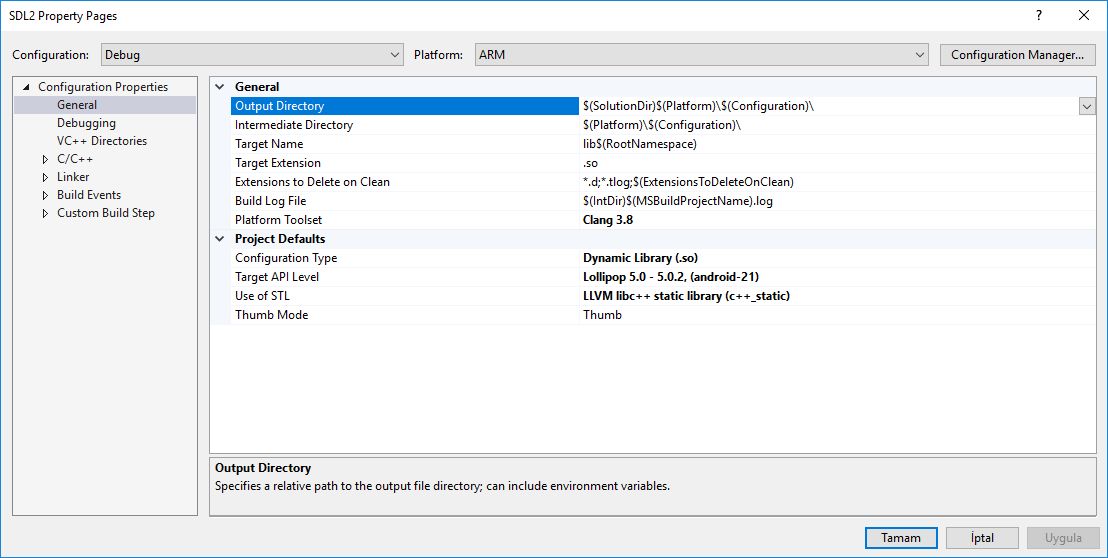Select the Platform Toolset property row
This screenshot has width=1108, height=558.
point(278,220)
